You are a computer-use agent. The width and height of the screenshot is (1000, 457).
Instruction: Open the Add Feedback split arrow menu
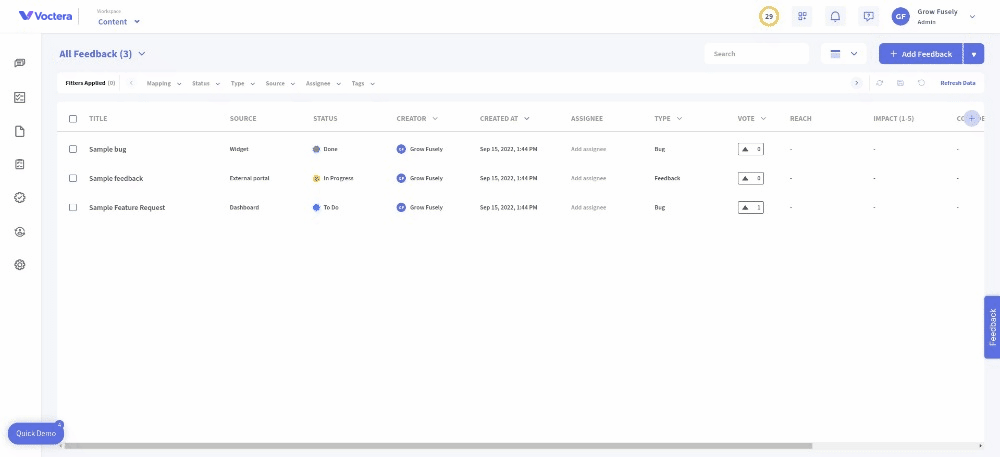click(974, 54)
